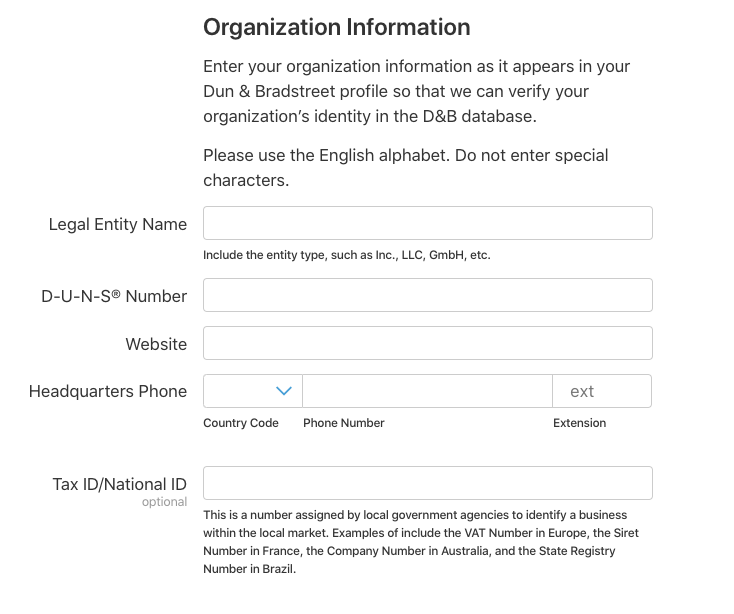This screenshot has height=614, width=734.
Task: Click the Phone Number field
Action: click(x=427, y=391)
